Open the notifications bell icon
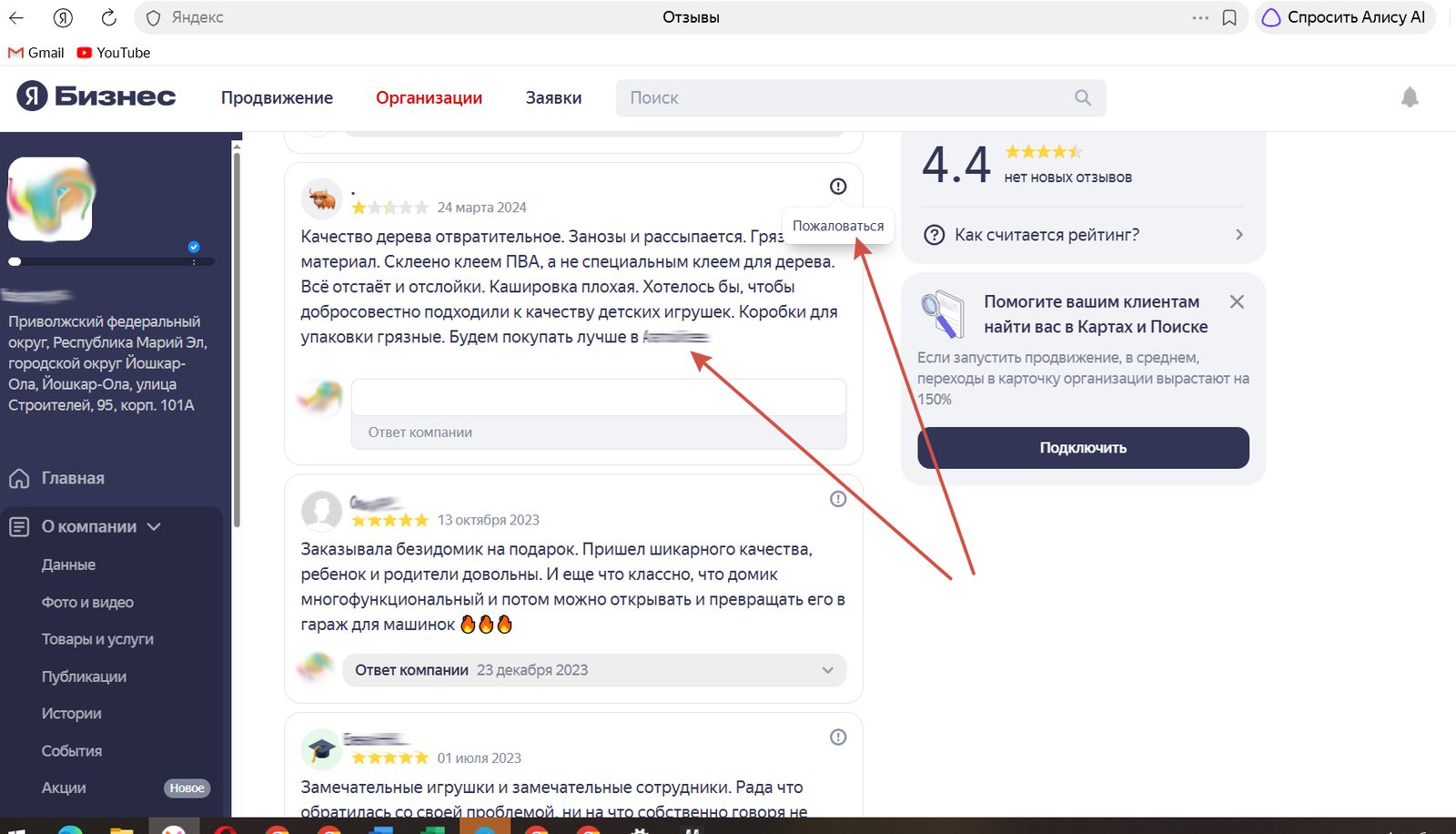This screenshot has height=834, width=1456. tap(1410, 97)
